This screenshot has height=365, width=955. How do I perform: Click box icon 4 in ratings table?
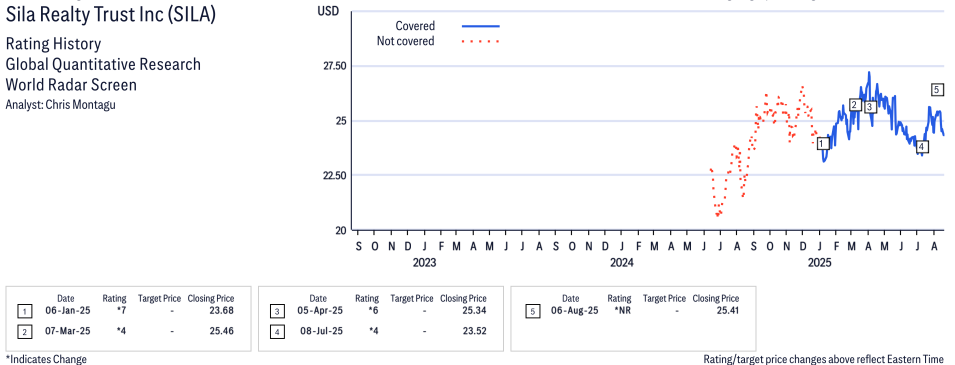coord(277,331)
